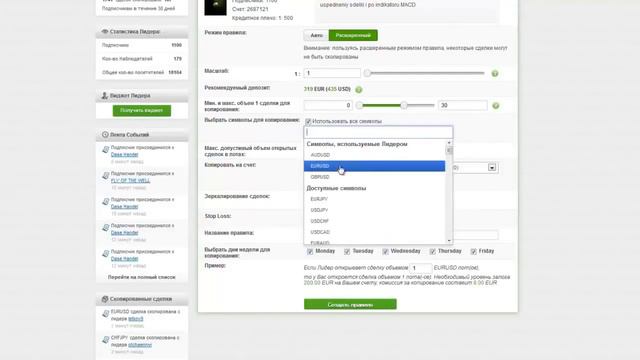Click the minimum volume input showing 0

(328, 105)
